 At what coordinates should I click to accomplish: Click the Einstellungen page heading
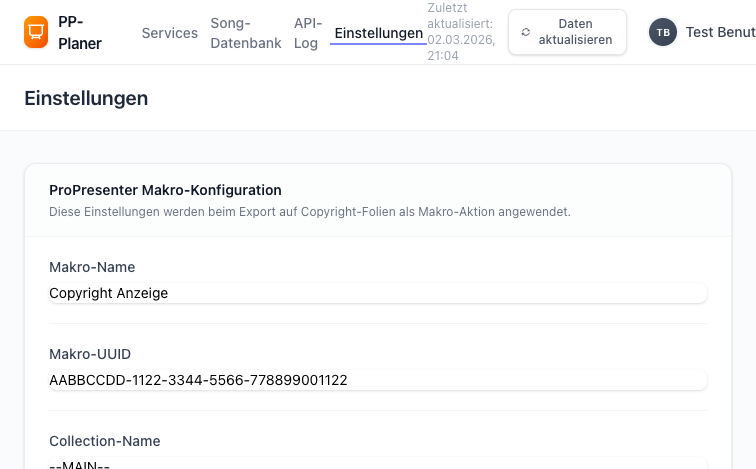click(86, 98)
